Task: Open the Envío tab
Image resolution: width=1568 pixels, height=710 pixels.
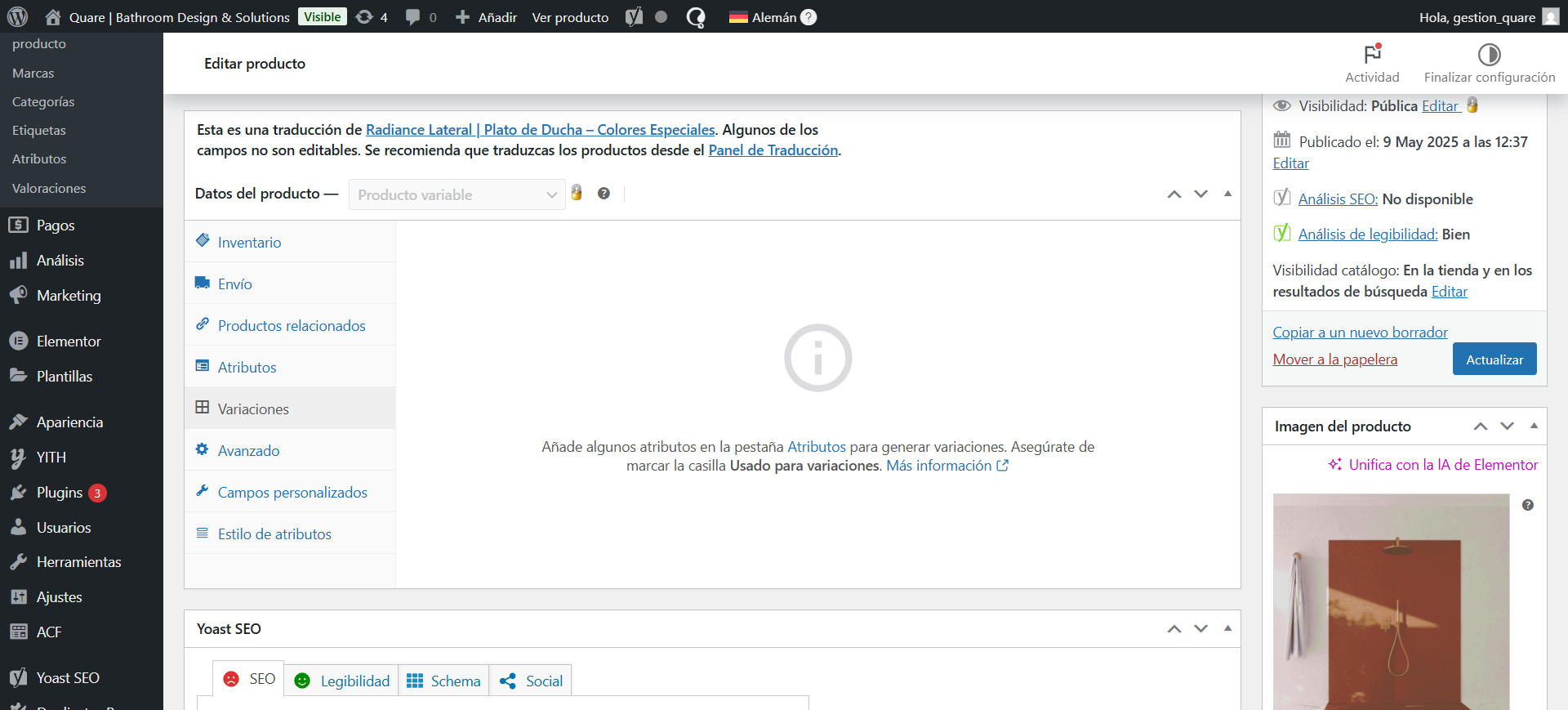Action: [290, 284]
